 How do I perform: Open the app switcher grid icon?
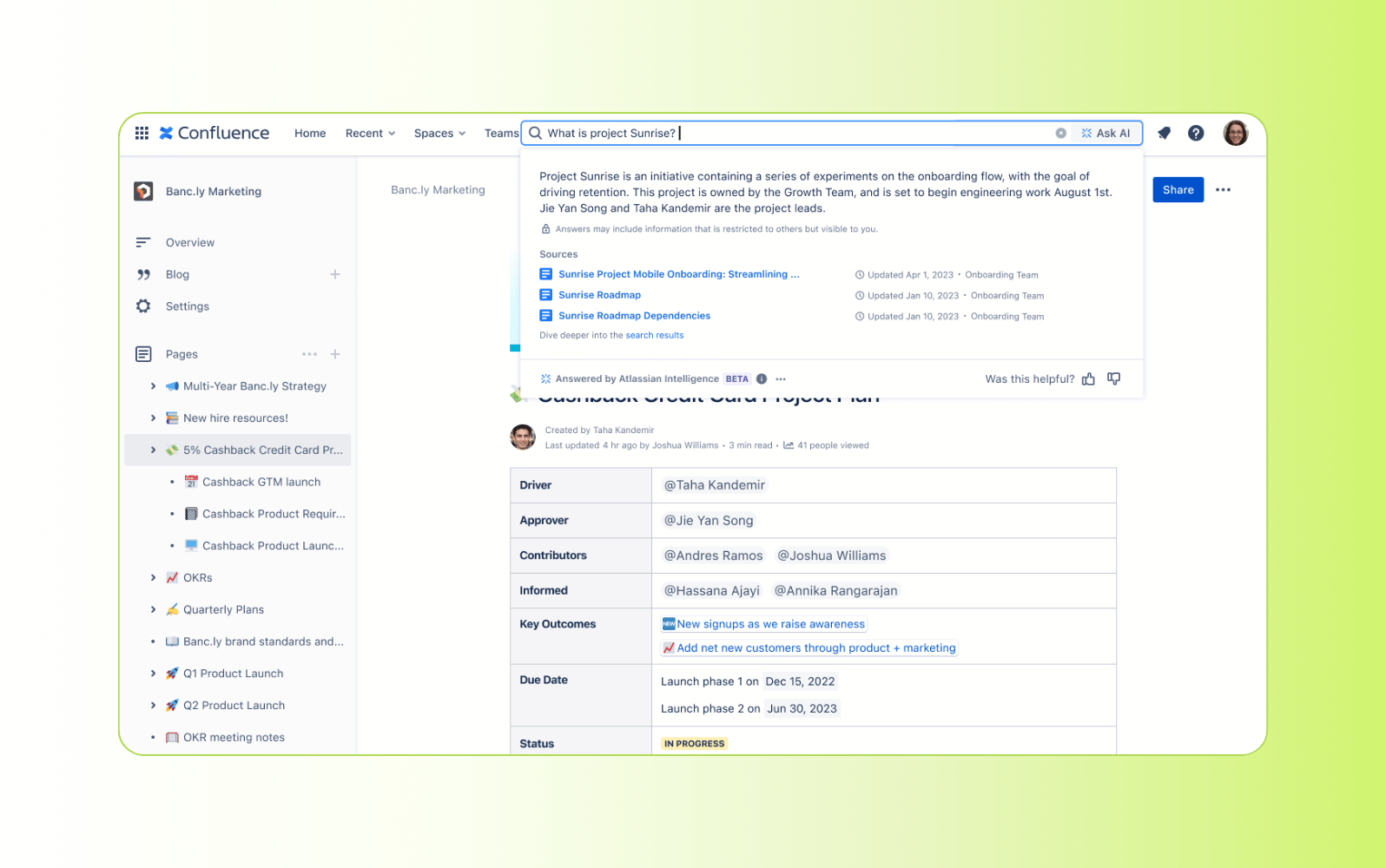pyautogui.click(x=142, y=133)
